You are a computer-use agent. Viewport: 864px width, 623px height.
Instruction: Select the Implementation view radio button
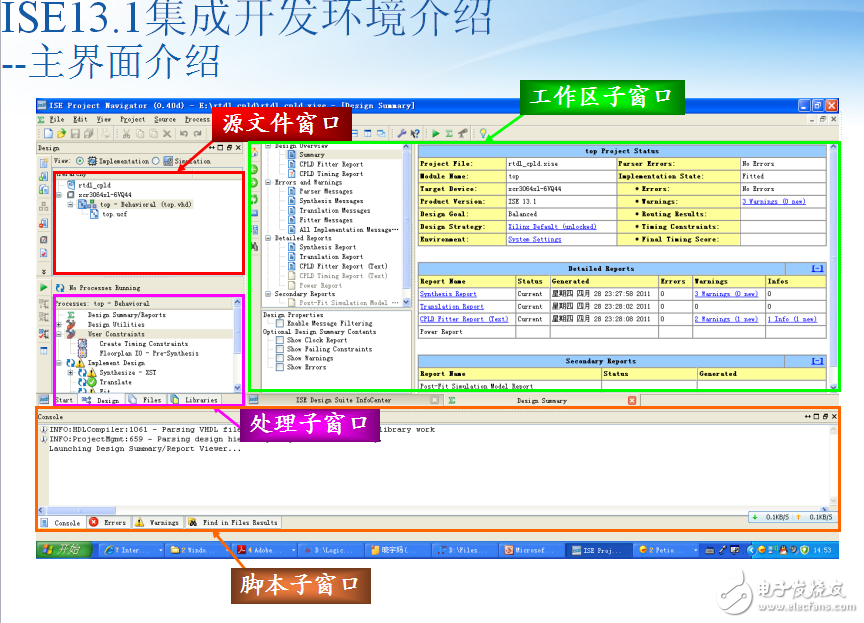[x=79, y=161]
